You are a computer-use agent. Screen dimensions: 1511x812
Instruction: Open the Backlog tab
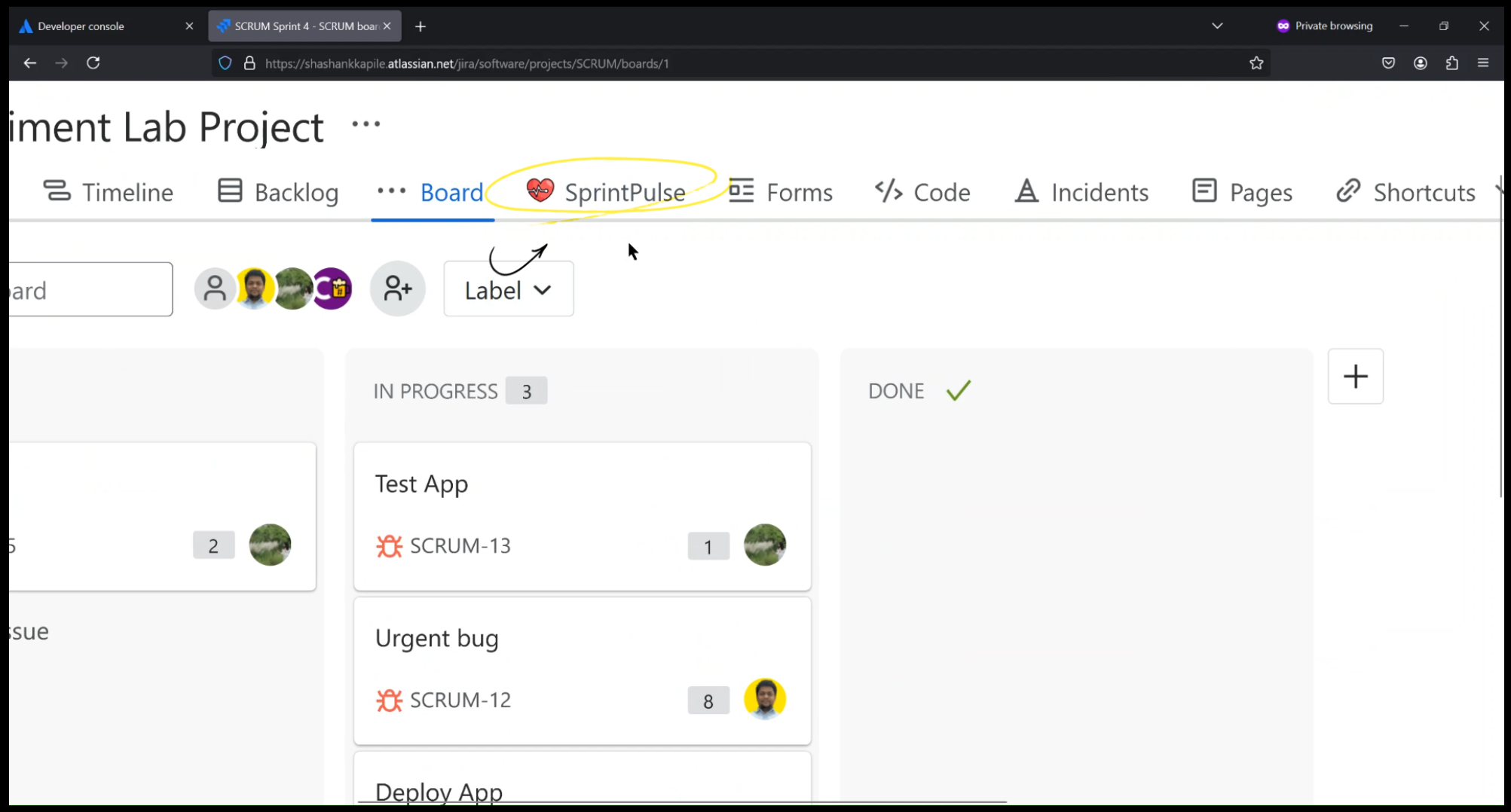(278, 192)
